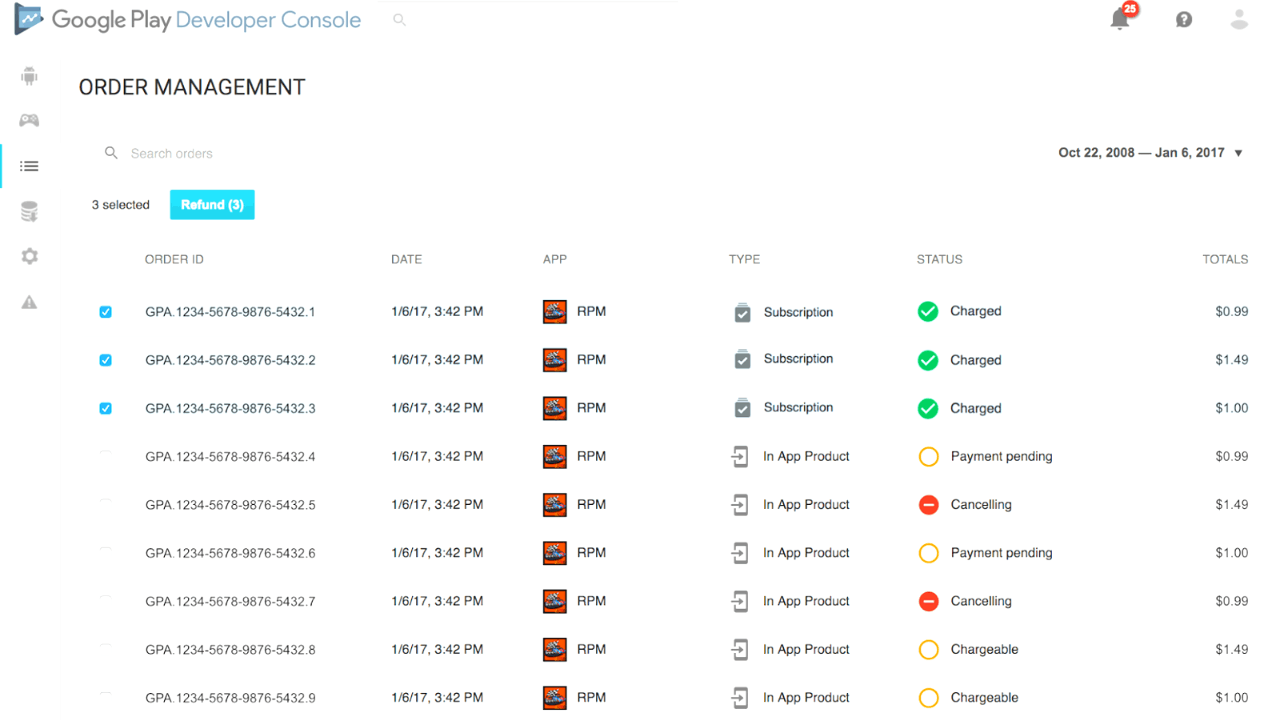The image size is (1280, 720).
Task: Open the Alerts warning triangle icon in sidebar
Action: coord(29,302)
